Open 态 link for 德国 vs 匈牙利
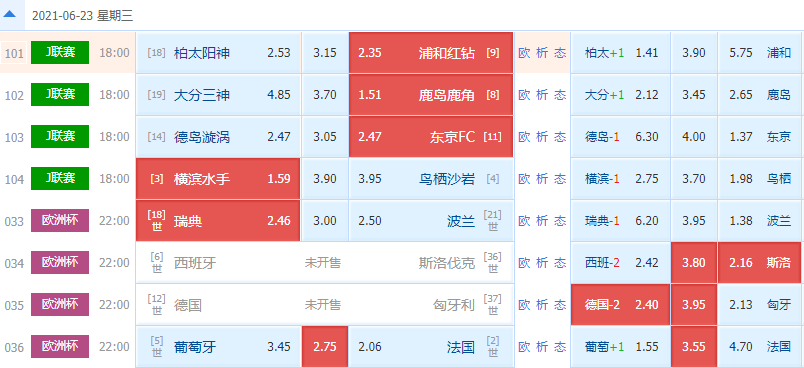The image size is (804, 368). [x=560, y=305]
